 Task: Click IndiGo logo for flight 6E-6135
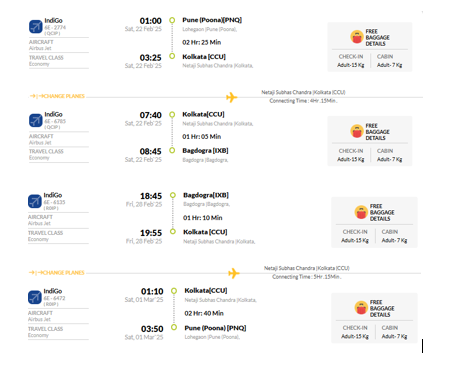click(34, 201)
